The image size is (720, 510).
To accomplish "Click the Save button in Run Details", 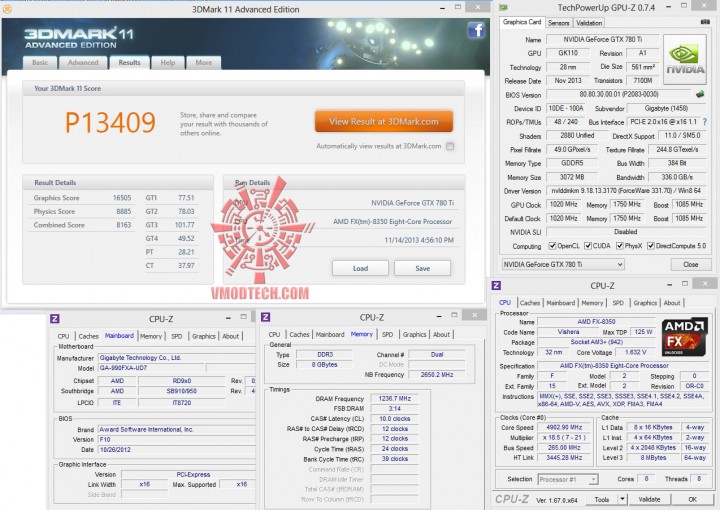I will click(x=422, y=268).
